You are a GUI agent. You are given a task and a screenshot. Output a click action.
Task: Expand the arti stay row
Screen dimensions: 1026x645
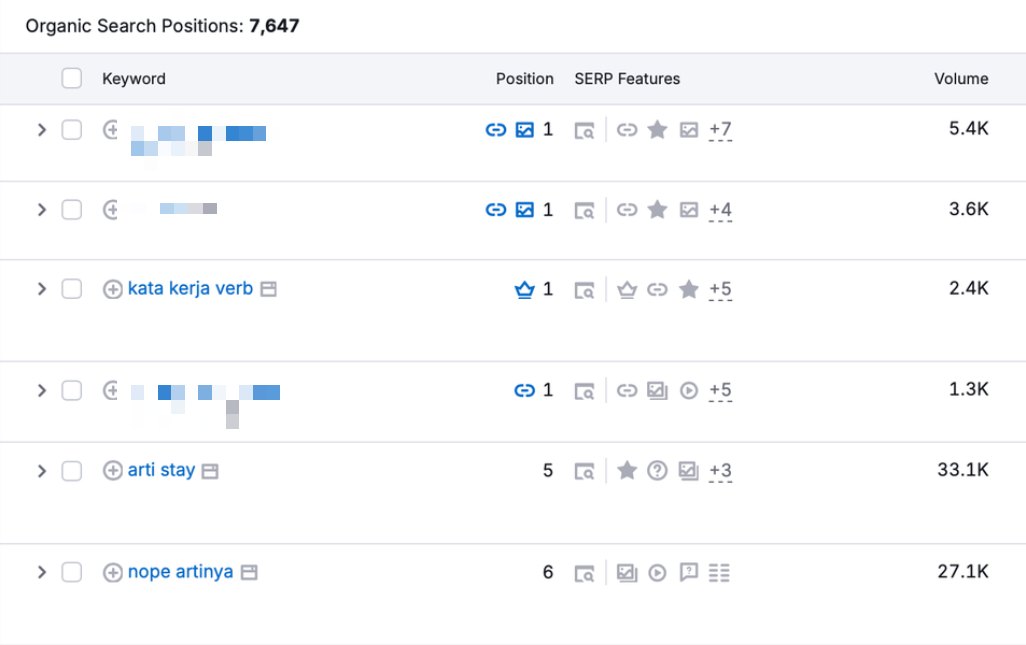tap(42, 470)
